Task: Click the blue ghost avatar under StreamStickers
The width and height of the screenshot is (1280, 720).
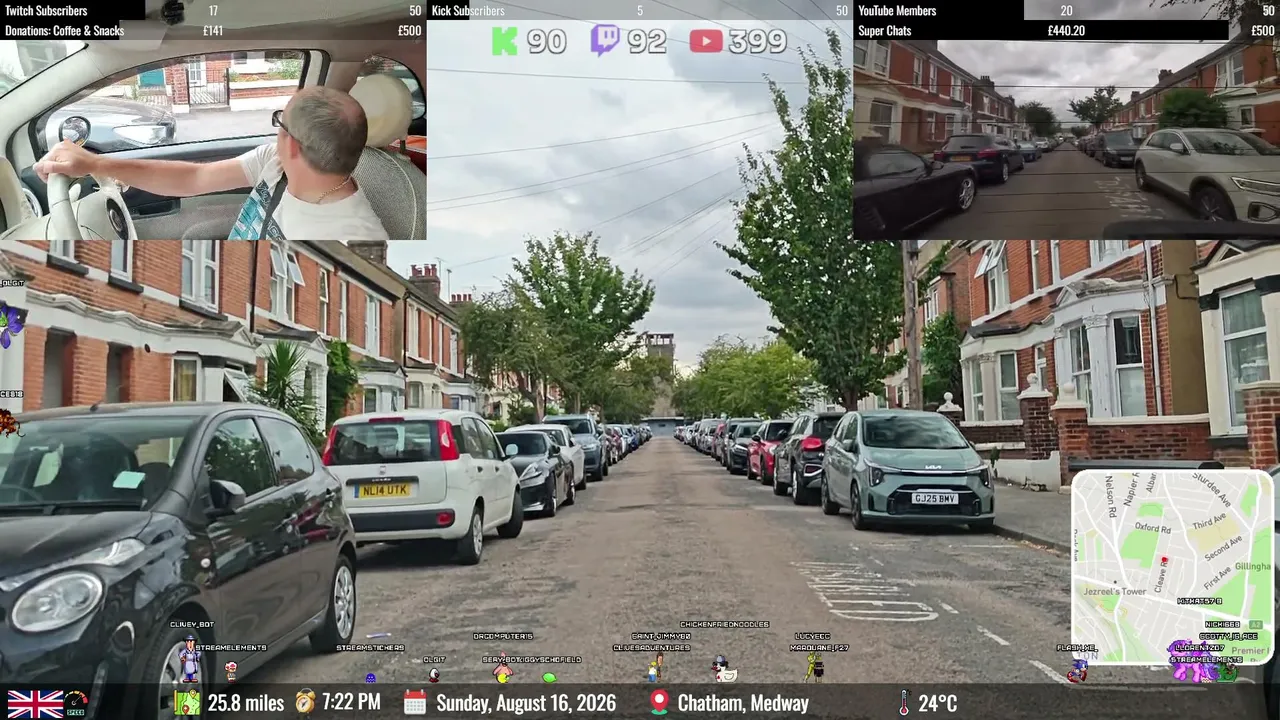Action: (370, 677)
